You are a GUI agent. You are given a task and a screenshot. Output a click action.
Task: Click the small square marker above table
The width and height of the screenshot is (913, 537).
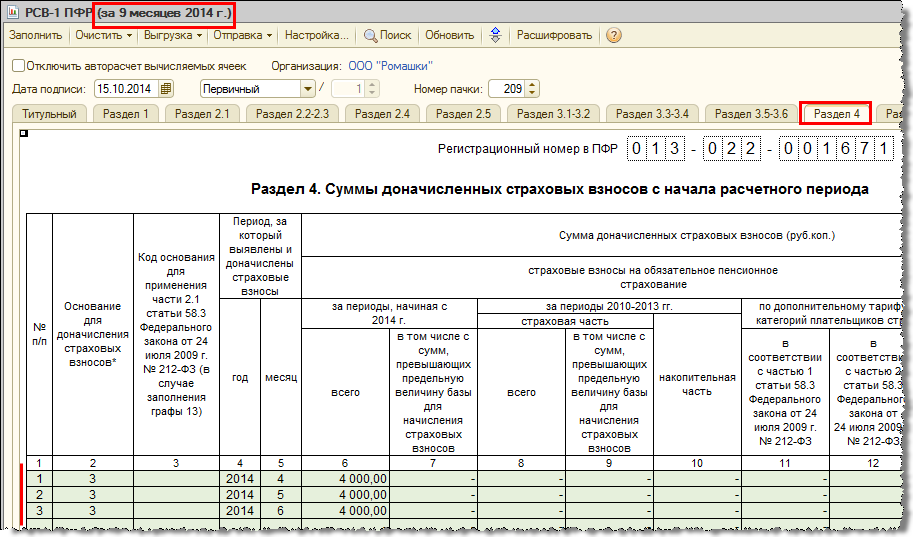pyautogui.click(x=24, y=132)
